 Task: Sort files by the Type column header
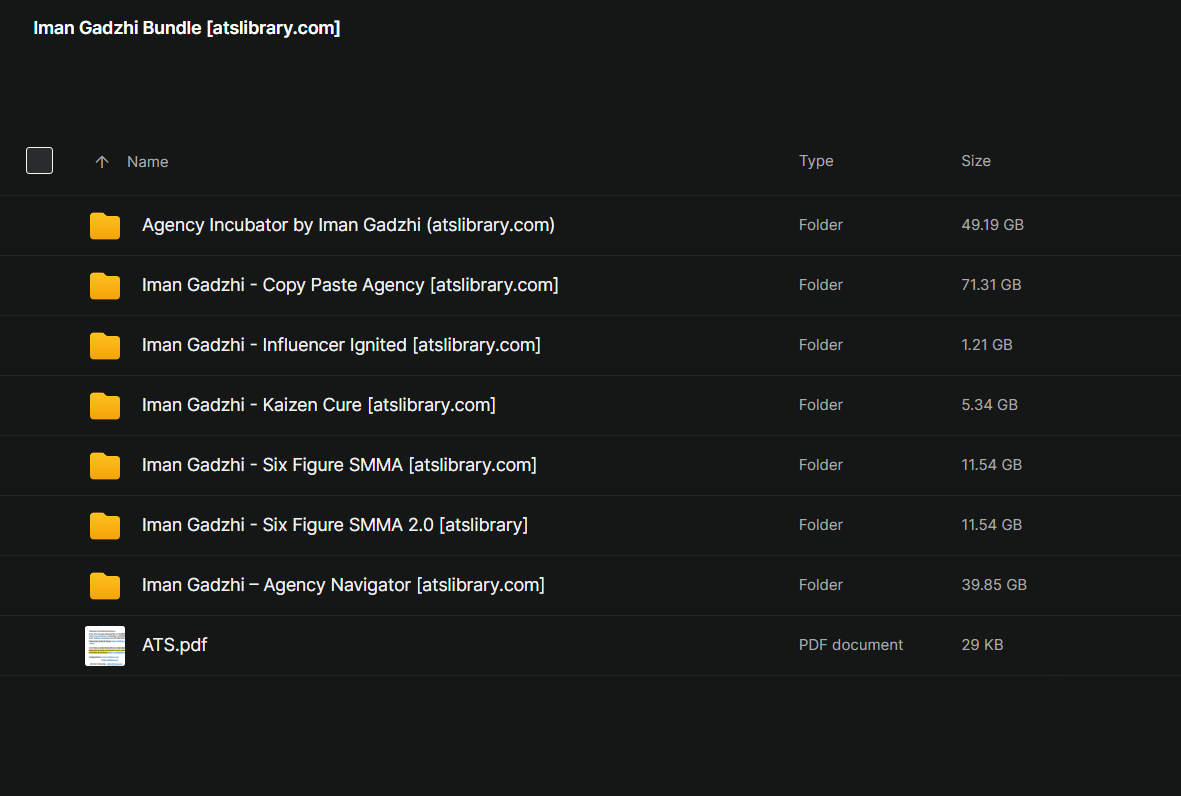click(x=816, y=160)
